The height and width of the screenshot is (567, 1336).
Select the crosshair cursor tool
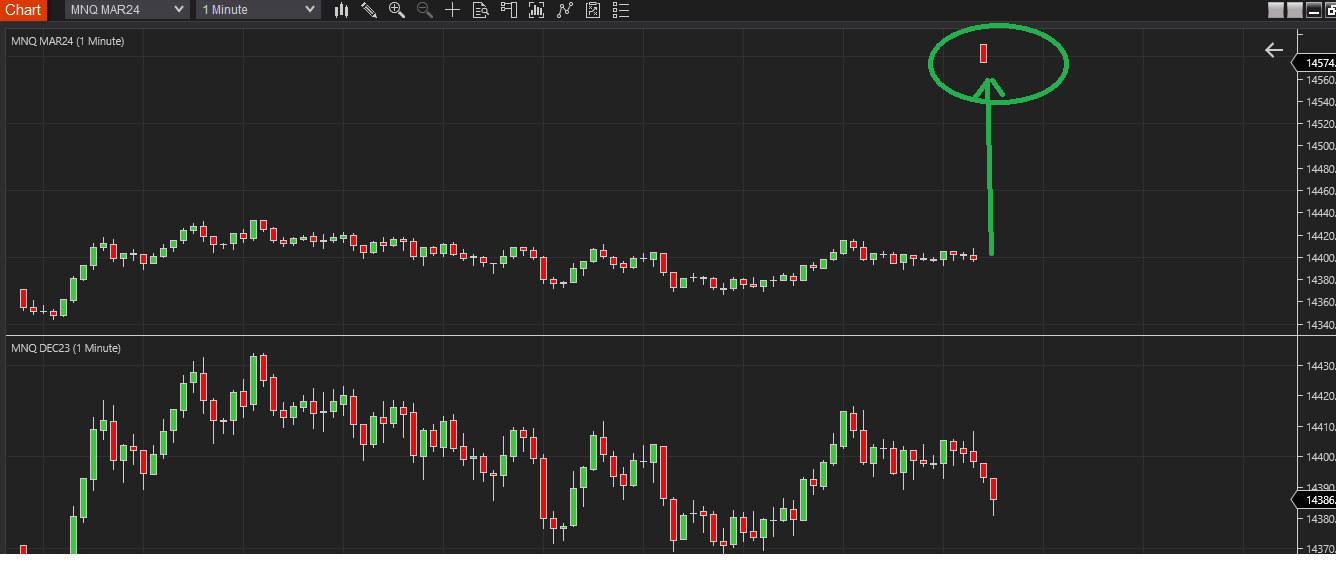[453, 10]
